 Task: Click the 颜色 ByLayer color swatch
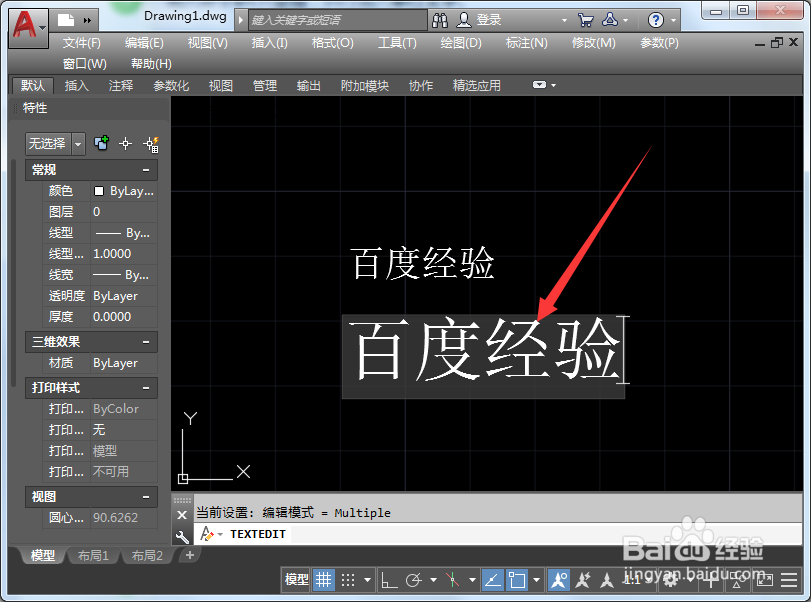99,191
